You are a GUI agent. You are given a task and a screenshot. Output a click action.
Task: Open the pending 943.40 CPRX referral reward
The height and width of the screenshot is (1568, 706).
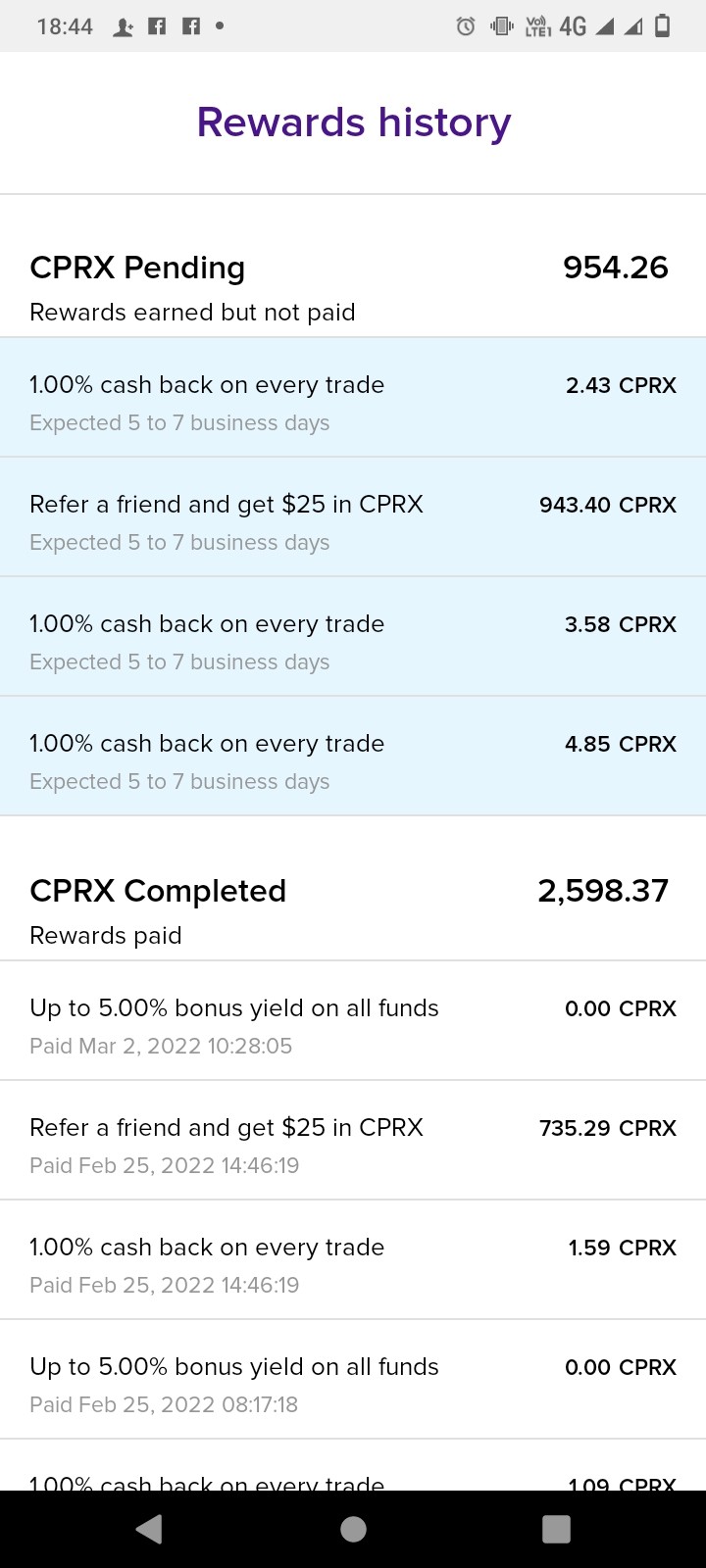click(x=353, y=517)
